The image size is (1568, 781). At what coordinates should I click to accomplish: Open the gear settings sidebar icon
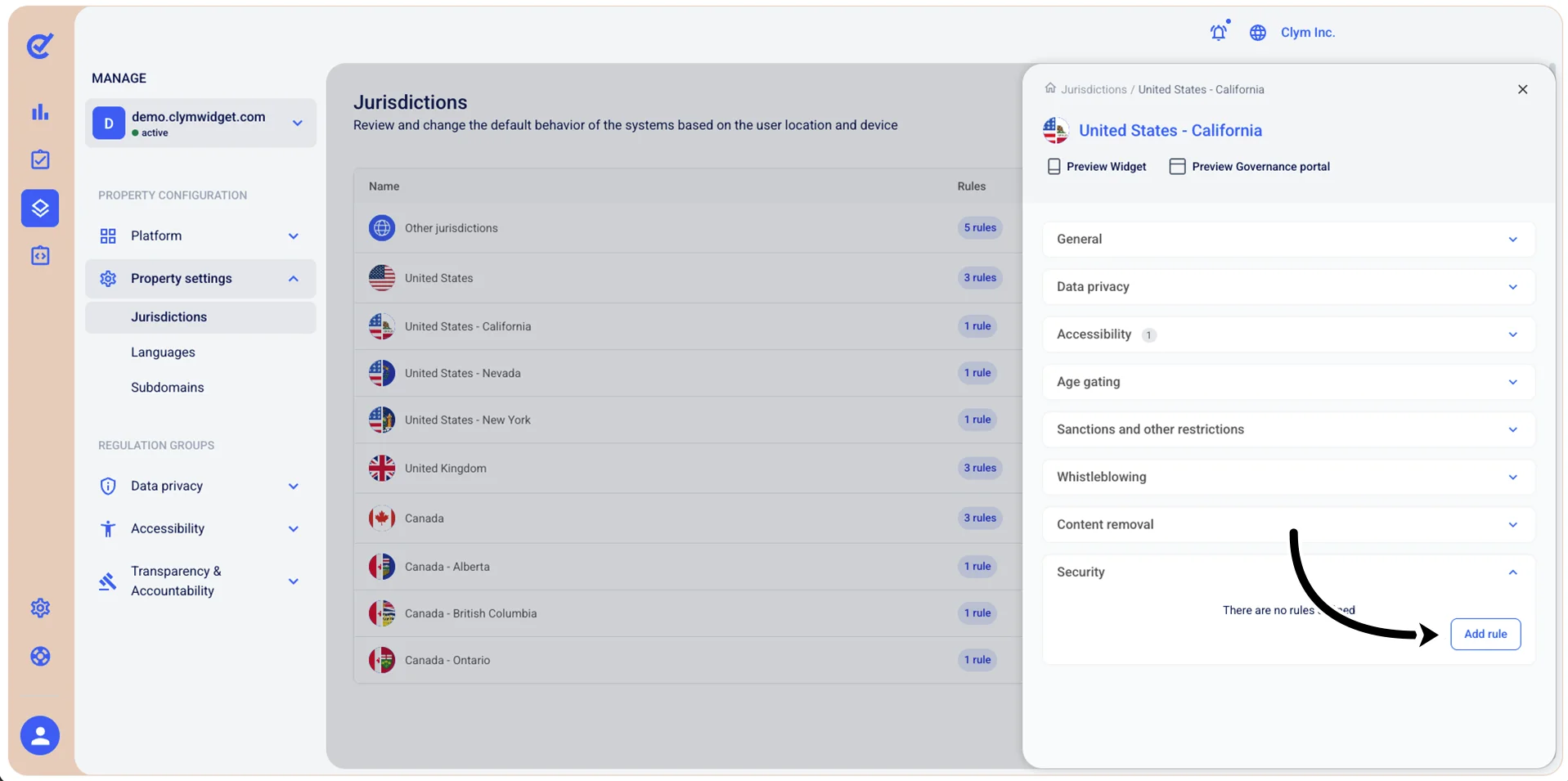pyautogui.click(x=40, y=608)
